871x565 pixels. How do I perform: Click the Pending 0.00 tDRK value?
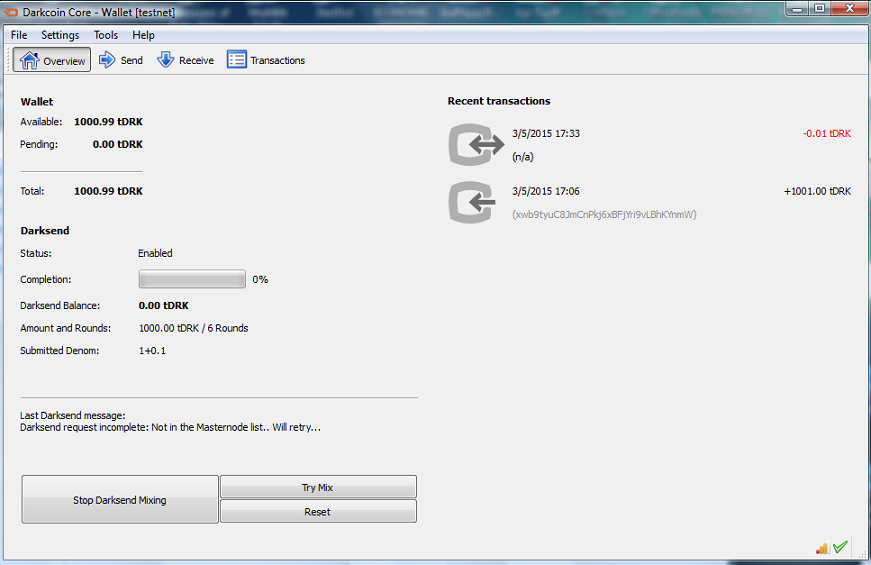(118, 144)
